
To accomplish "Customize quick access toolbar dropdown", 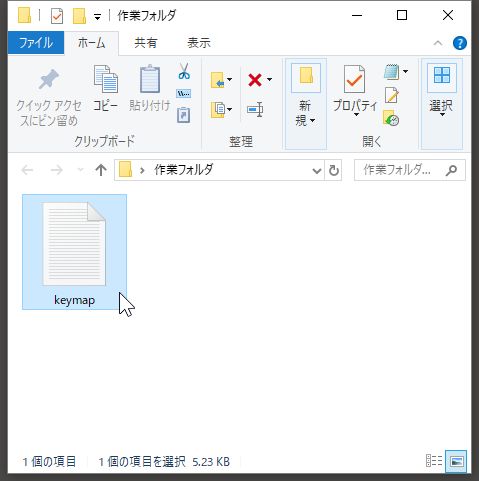I will (97, 17).
